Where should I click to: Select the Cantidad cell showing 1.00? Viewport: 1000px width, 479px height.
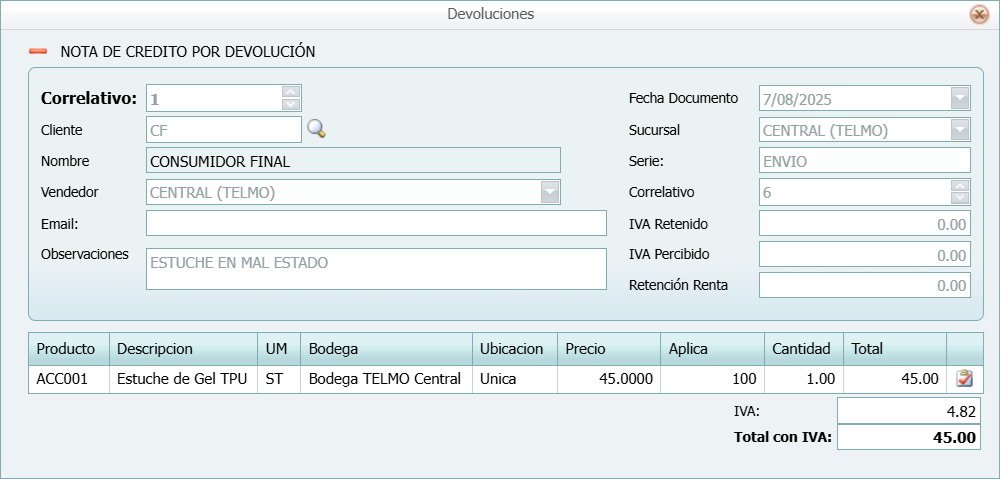pyautogui.click(x=804, y=380)
